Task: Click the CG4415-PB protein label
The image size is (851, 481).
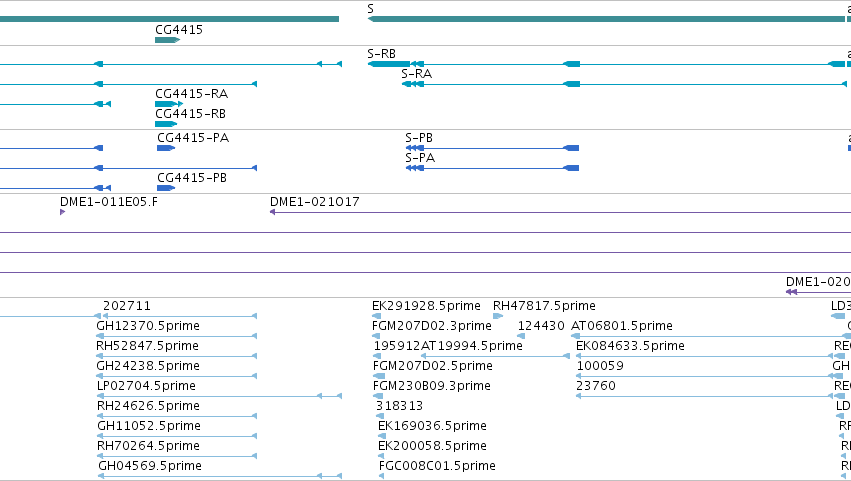Action: (x=192, y=178)
